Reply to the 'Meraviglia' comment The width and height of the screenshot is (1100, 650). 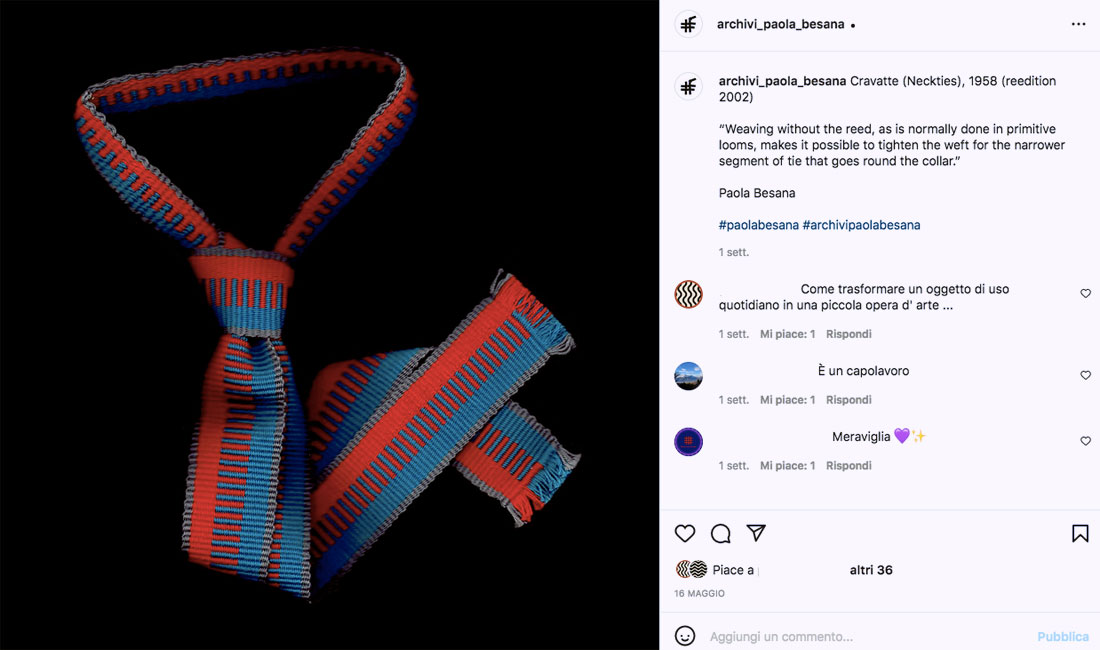849,466
